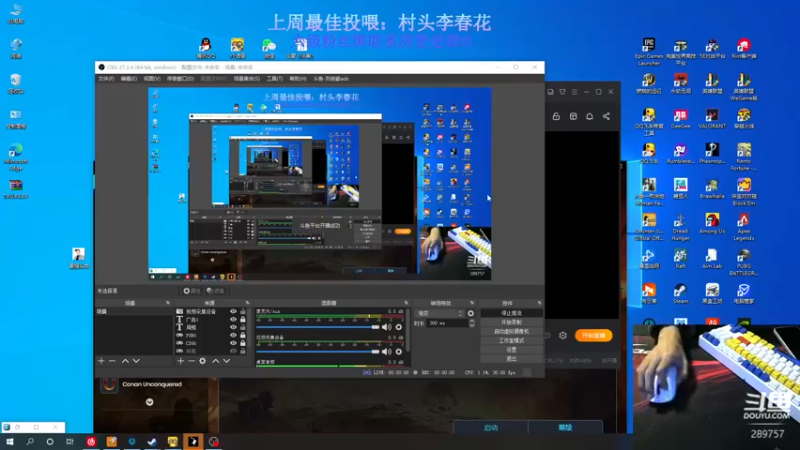Open the VALORANT desktop shortcut
800x450 pixels.
[712, 119]
